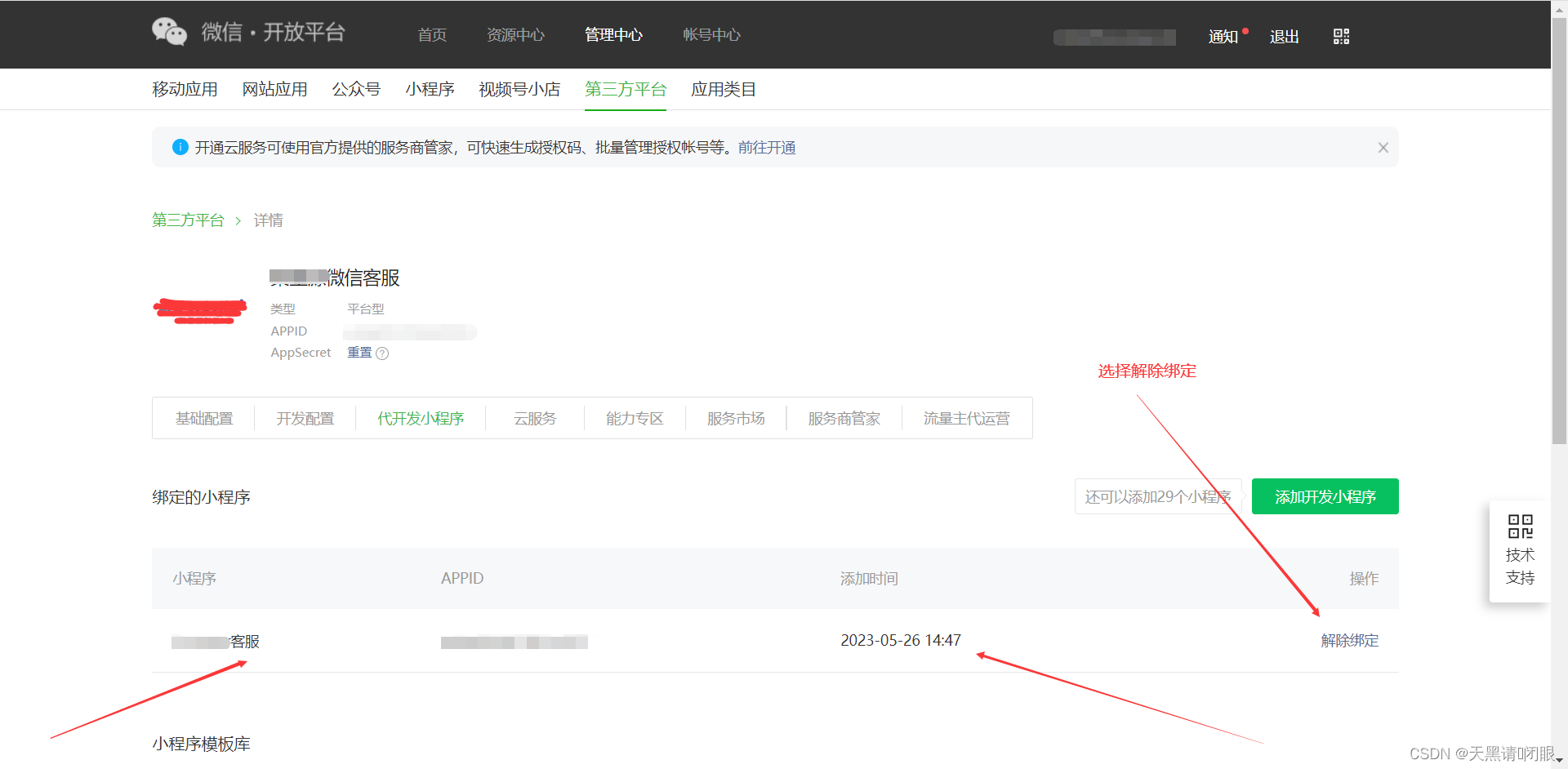Click the 2023-05-26 14:47 added time cell

[901, 641]
